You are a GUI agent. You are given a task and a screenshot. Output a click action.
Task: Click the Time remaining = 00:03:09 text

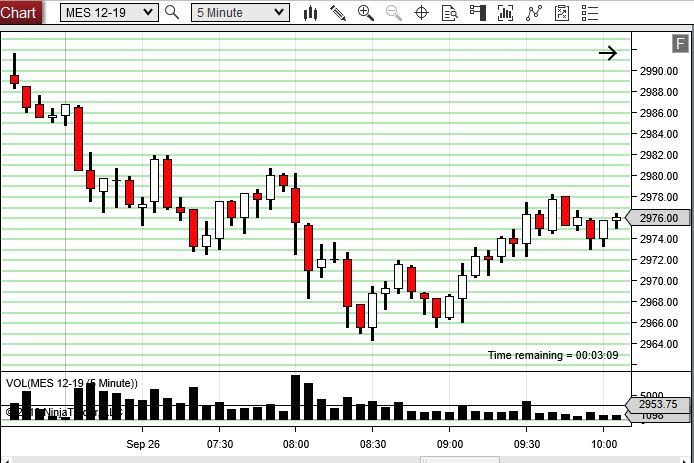553,355
